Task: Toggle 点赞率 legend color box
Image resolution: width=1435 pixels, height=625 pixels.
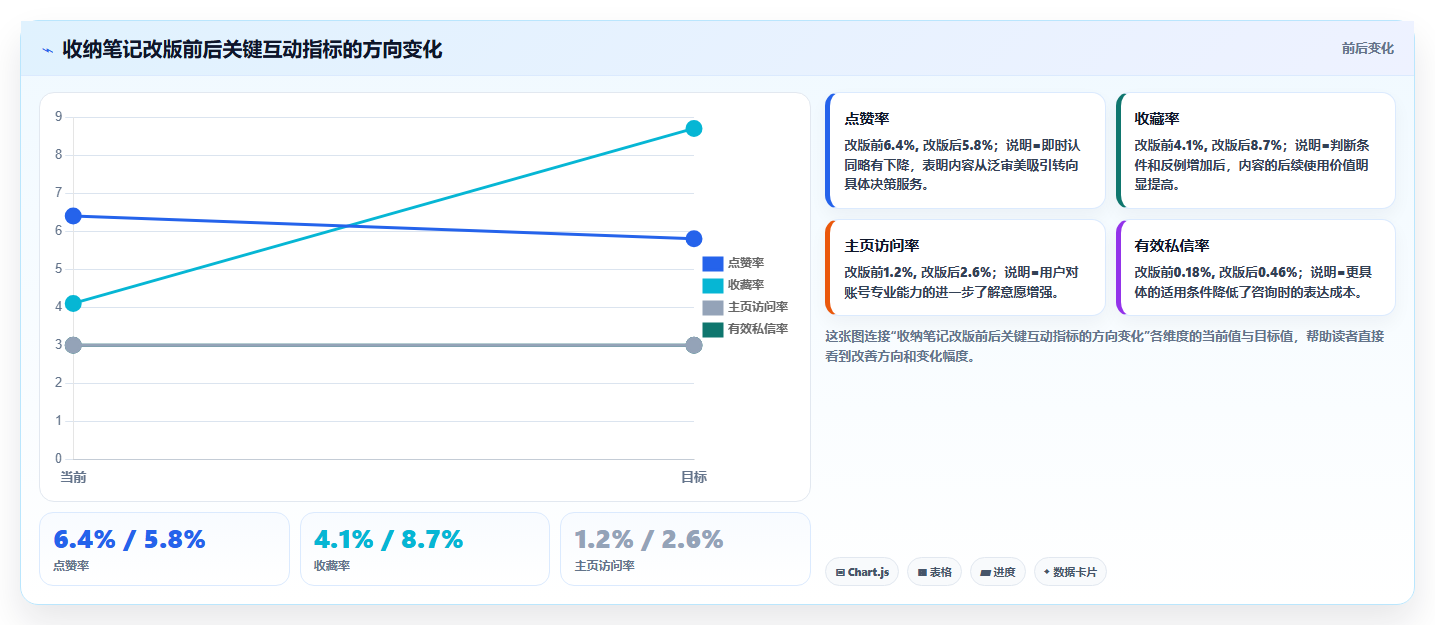Action: 712,263
